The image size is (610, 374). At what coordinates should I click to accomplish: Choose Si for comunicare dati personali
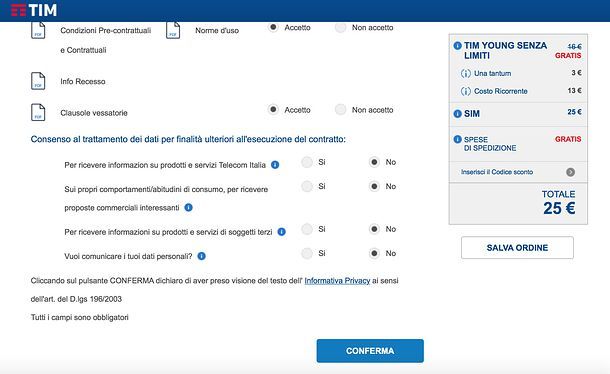(307, 253)
